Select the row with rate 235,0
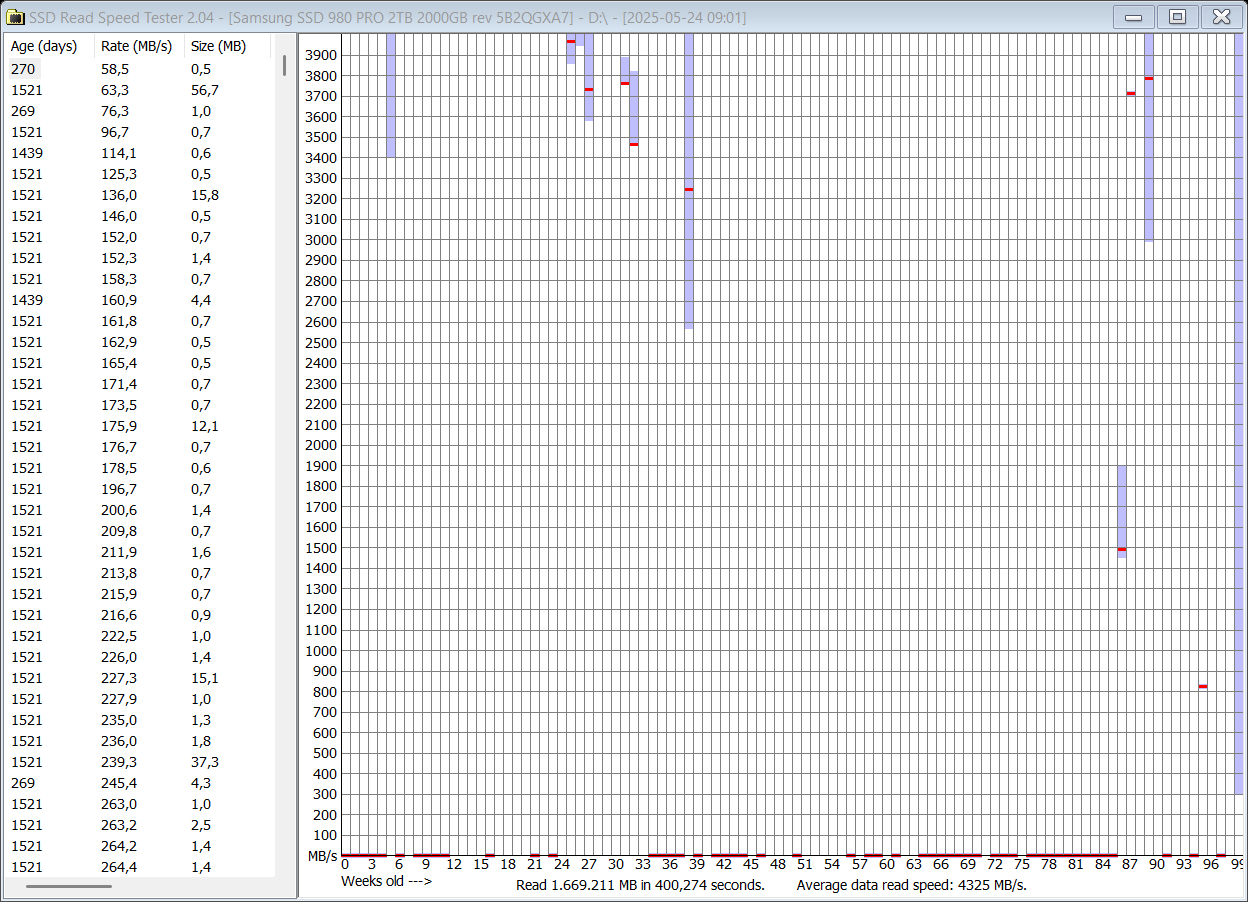This screenshot has height=902, width=1248. pos(140,720)
